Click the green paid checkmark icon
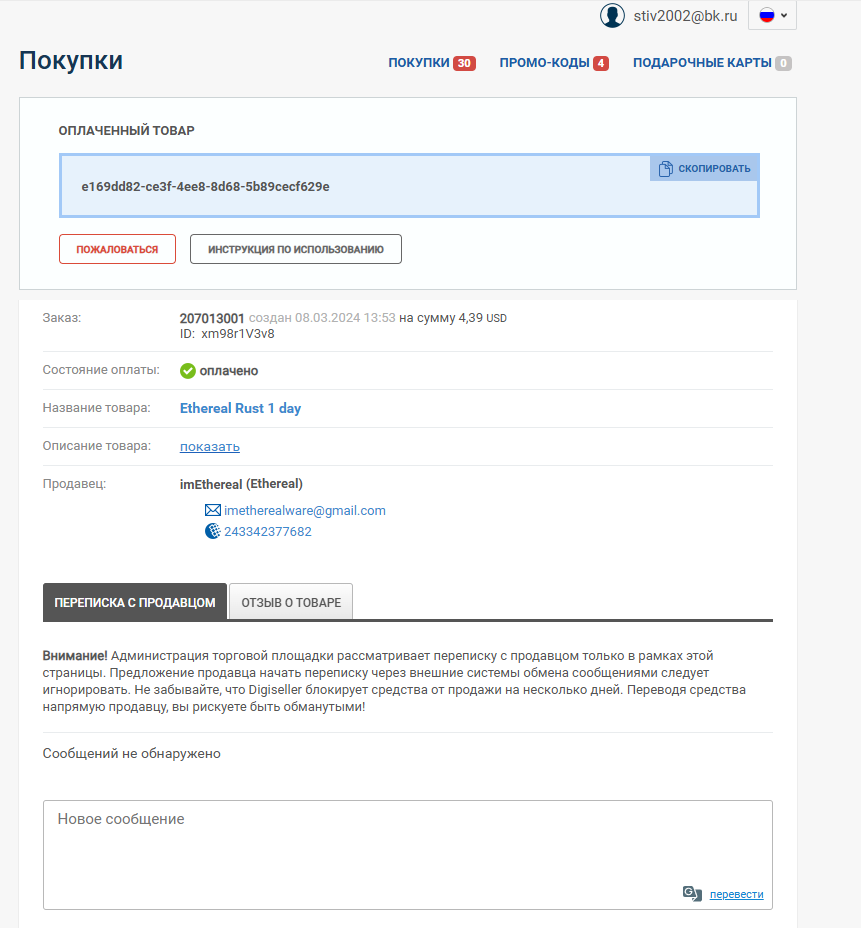 pos(188,371)
